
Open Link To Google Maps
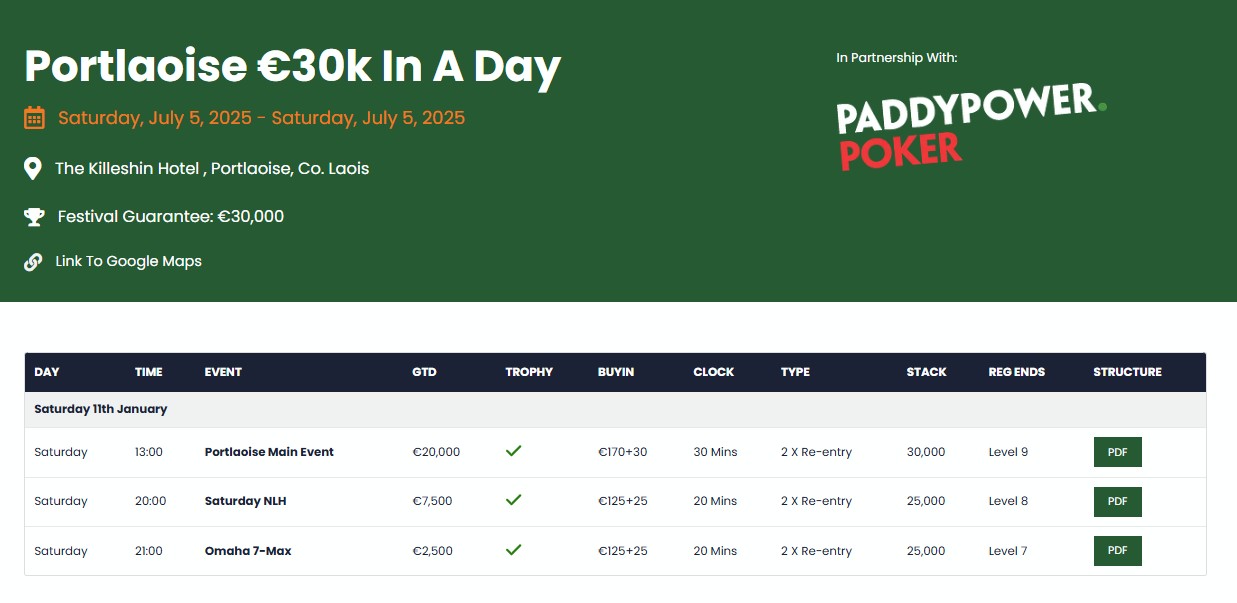click(128, 261)
